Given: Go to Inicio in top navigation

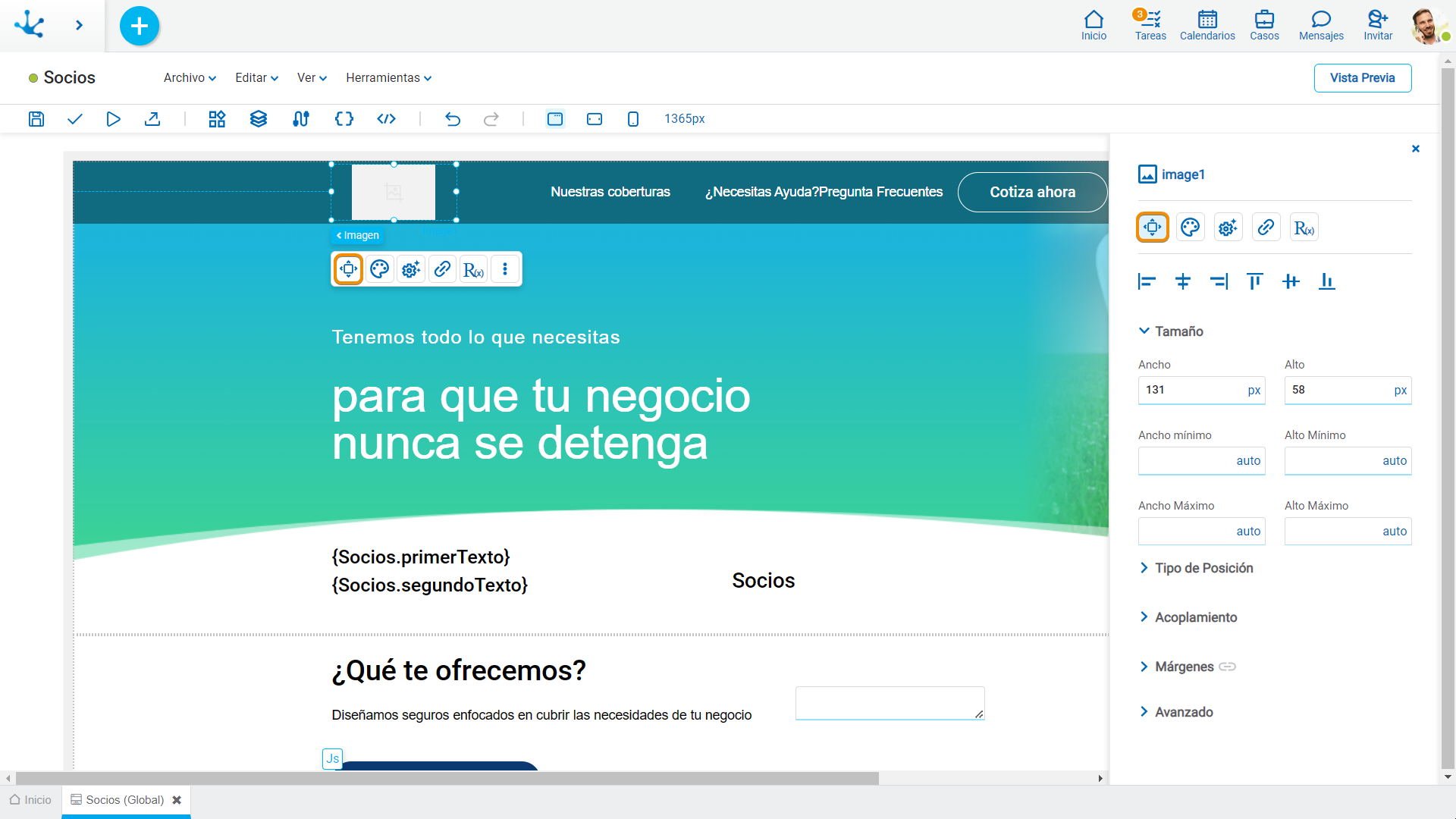Looking at the screenshot, I should (1094, 25).
